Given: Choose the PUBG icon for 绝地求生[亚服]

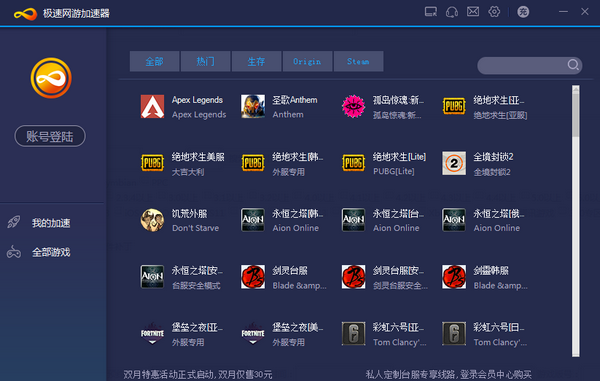Looking at the screenshot, I should coord(454,106).
